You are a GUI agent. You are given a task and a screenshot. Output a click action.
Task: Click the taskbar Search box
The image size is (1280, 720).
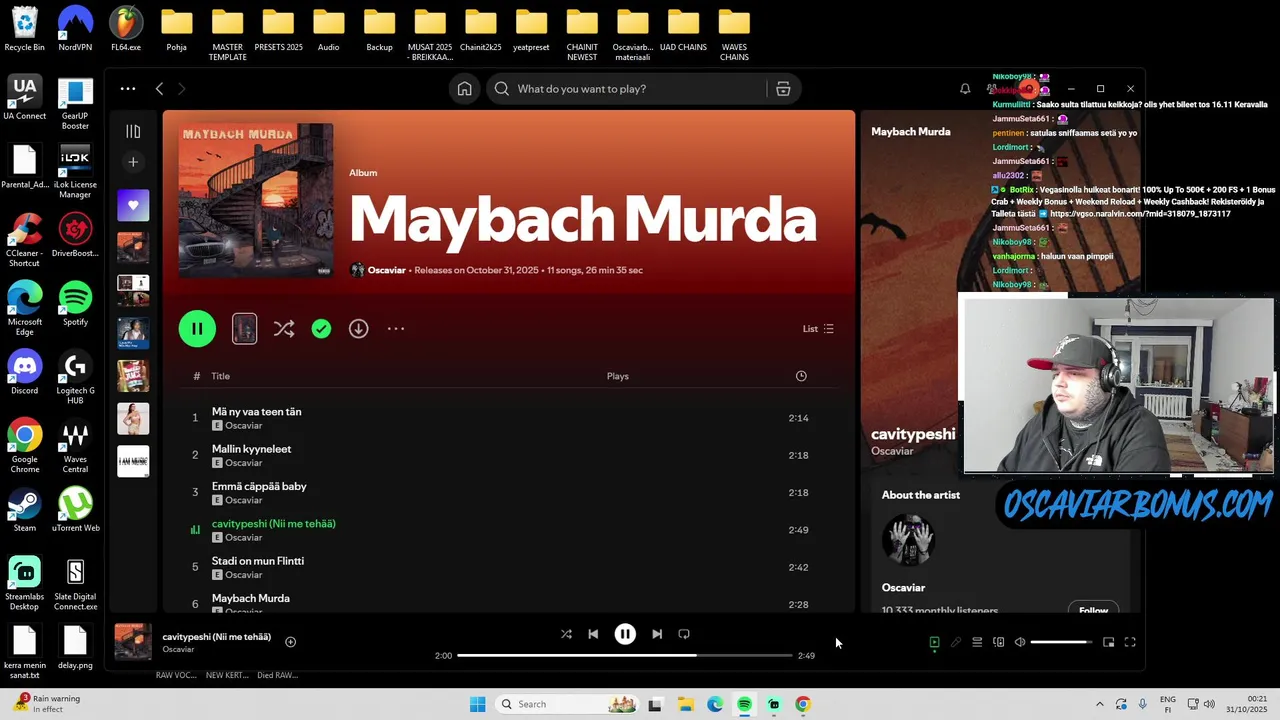click(567, 704)
